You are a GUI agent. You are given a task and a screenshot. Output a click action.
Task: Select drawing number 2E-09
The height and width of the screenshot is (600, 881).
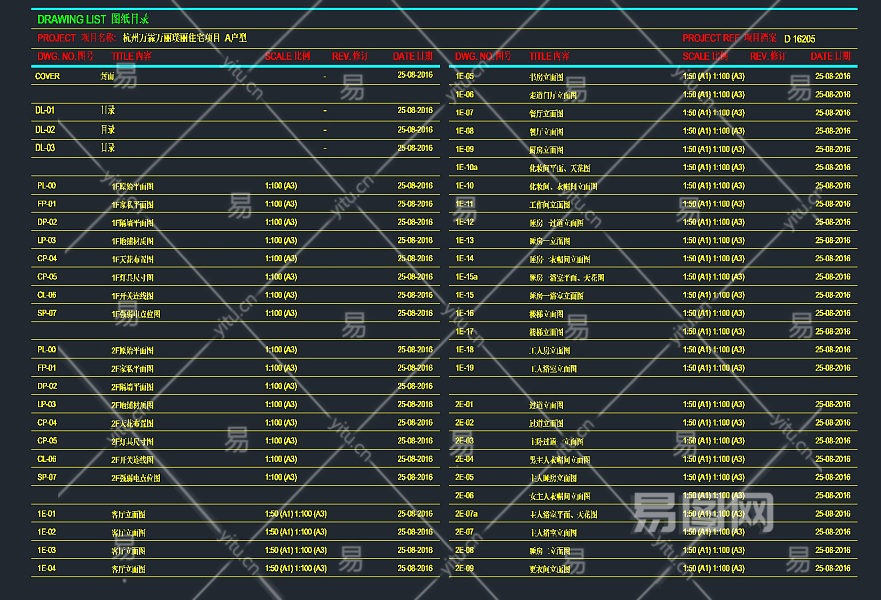464,568
